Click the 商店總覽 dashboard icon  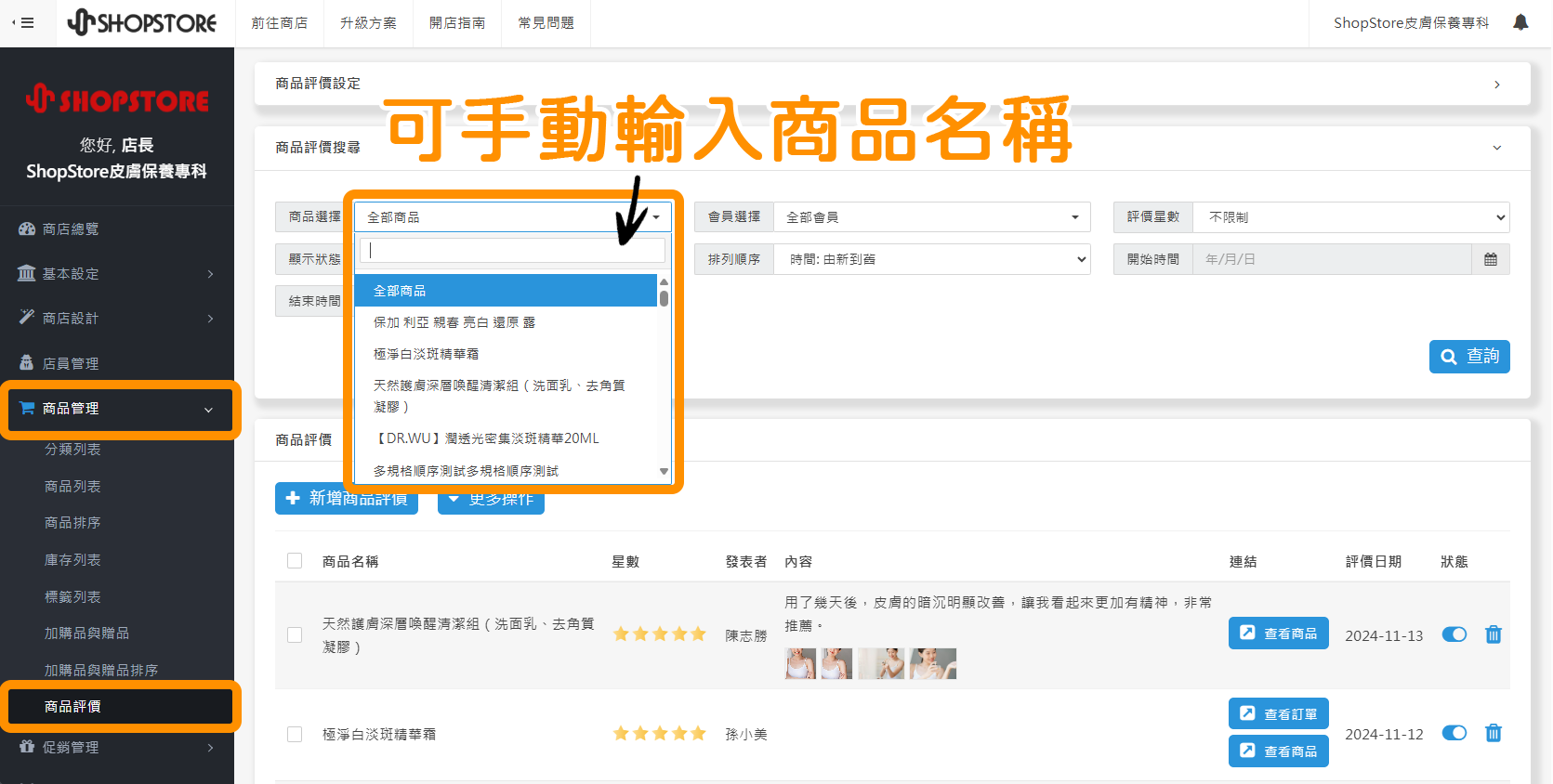pos(27,229)
